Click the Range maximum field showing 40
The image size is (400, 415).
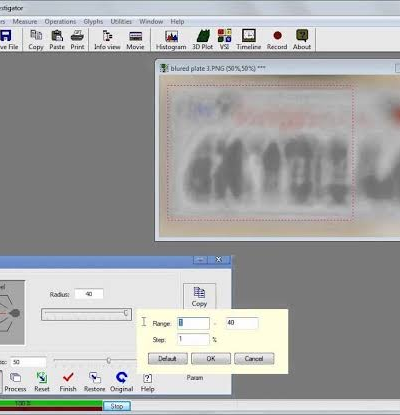pos(242,323)
